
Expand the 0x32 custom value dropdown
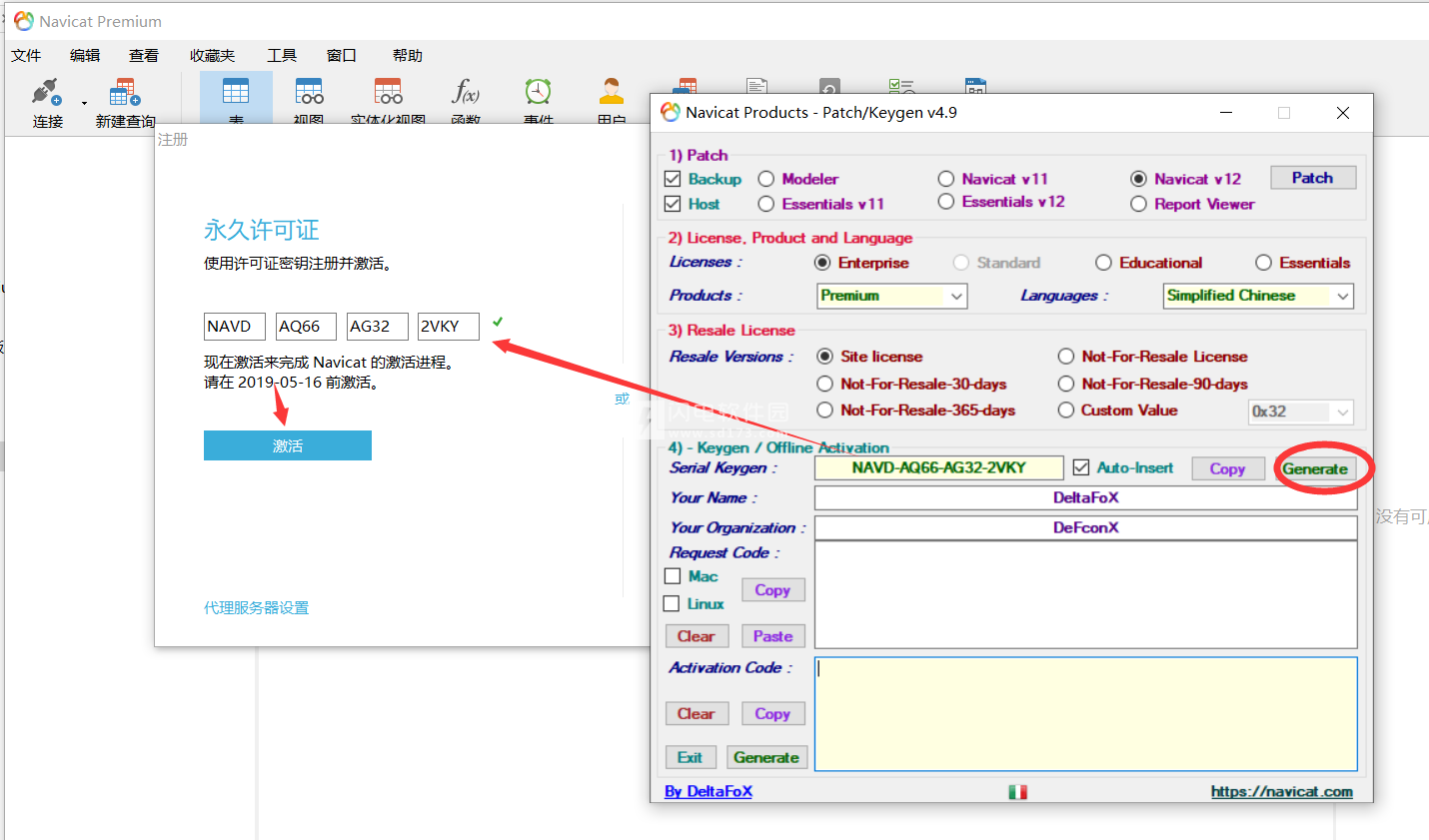[x=1300, y=412]
